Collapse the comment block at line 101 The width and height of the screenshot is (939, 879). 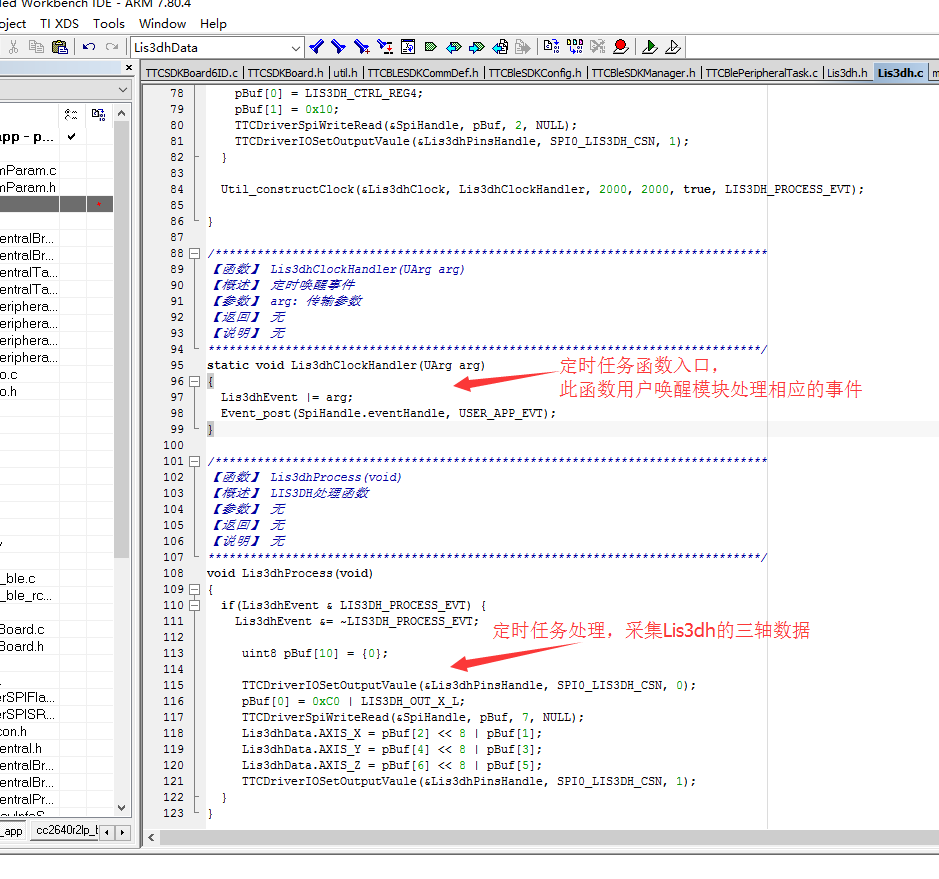point(195,461)
